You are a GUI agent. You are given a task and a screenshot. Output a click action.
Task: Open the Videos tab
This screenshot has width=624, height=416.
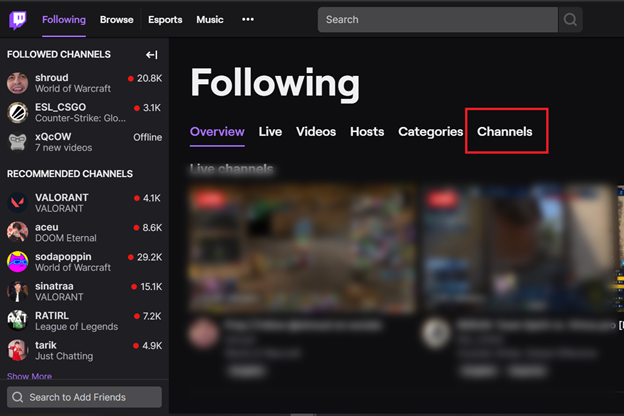coord(316,132)
